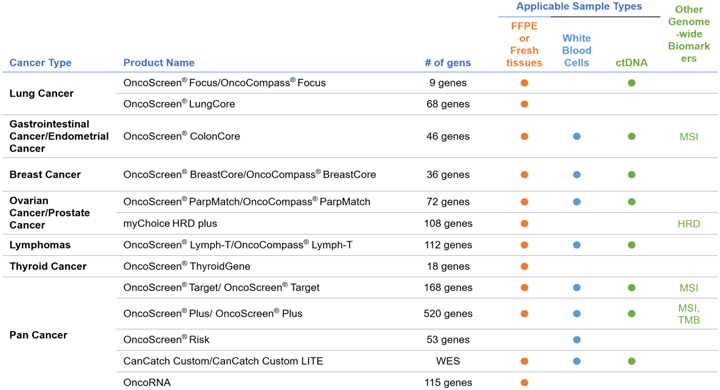Select the "Lymphomas" row label
Image resolution: width=720 pixels, height=390 pixels.
(40, 245)
